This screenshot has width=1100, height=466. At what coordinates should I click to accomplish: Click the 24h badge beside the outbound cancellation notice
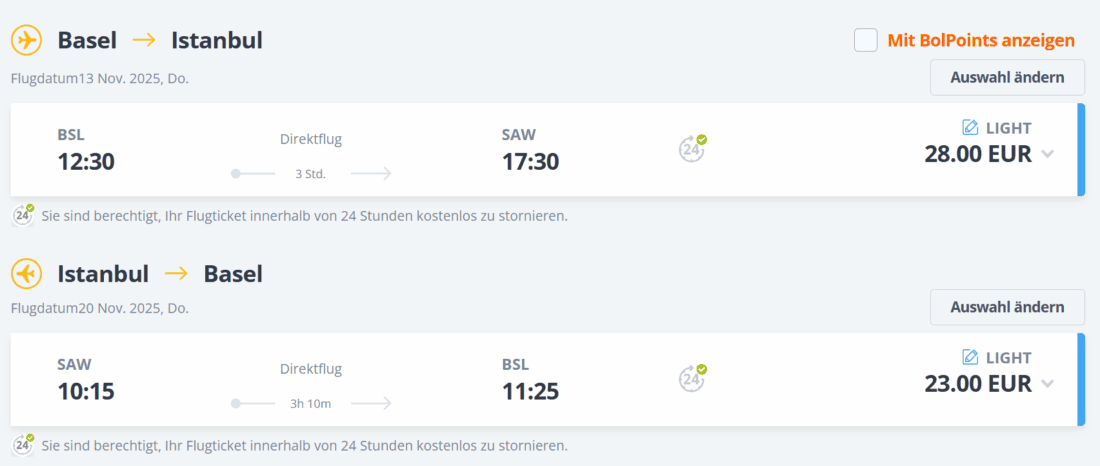[x=23, y=214]
